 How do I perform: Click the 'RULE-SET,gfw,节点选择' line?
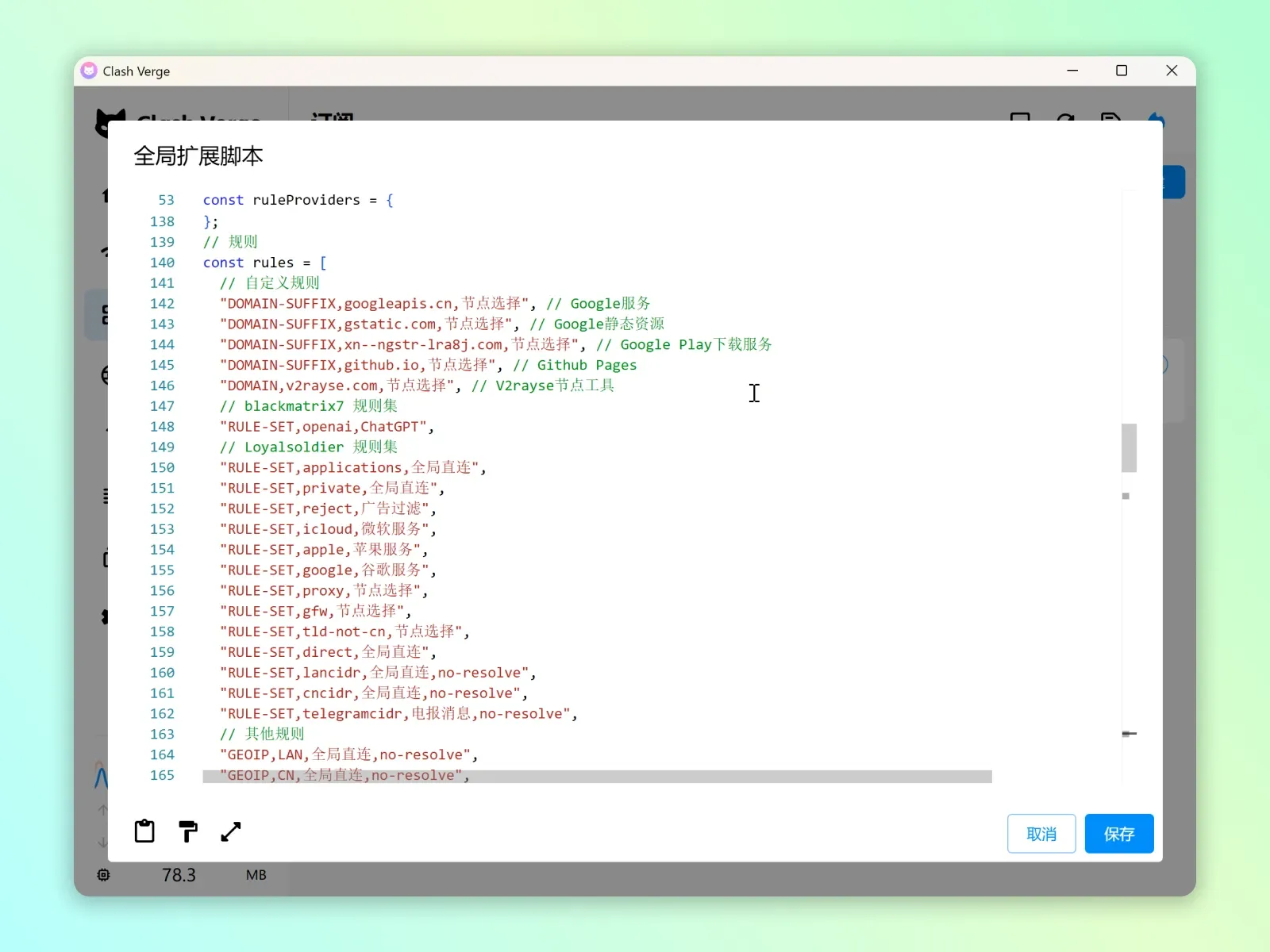(x=316, y=612)
